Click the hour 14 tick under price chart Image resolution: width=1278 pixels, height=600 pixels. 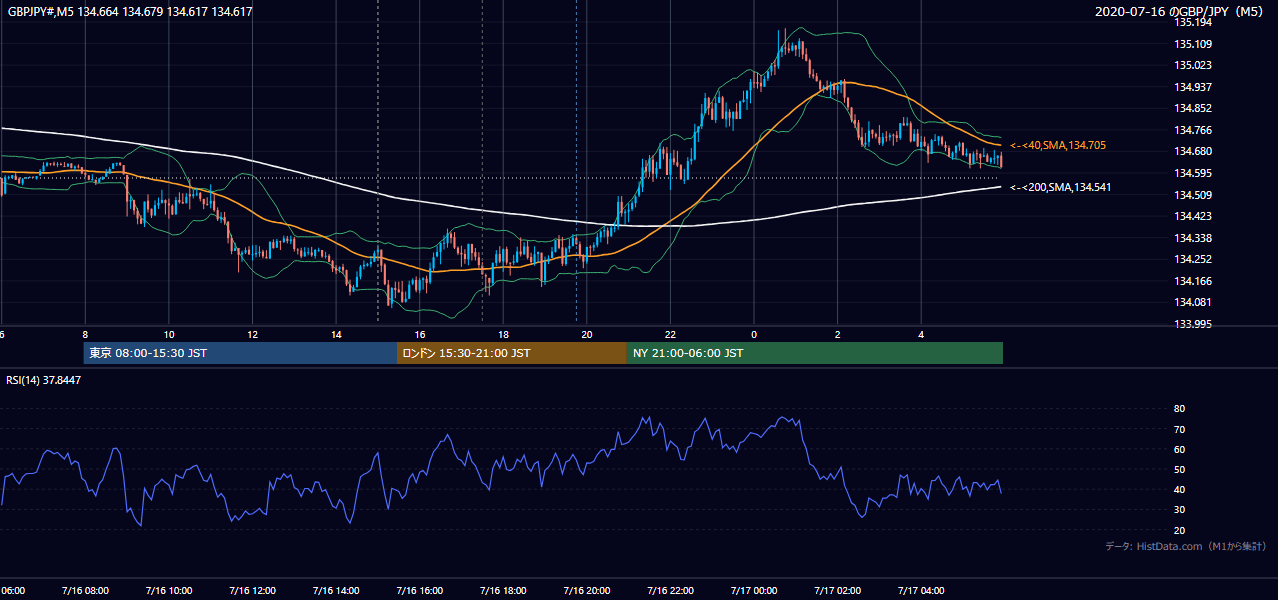point(336,335)
